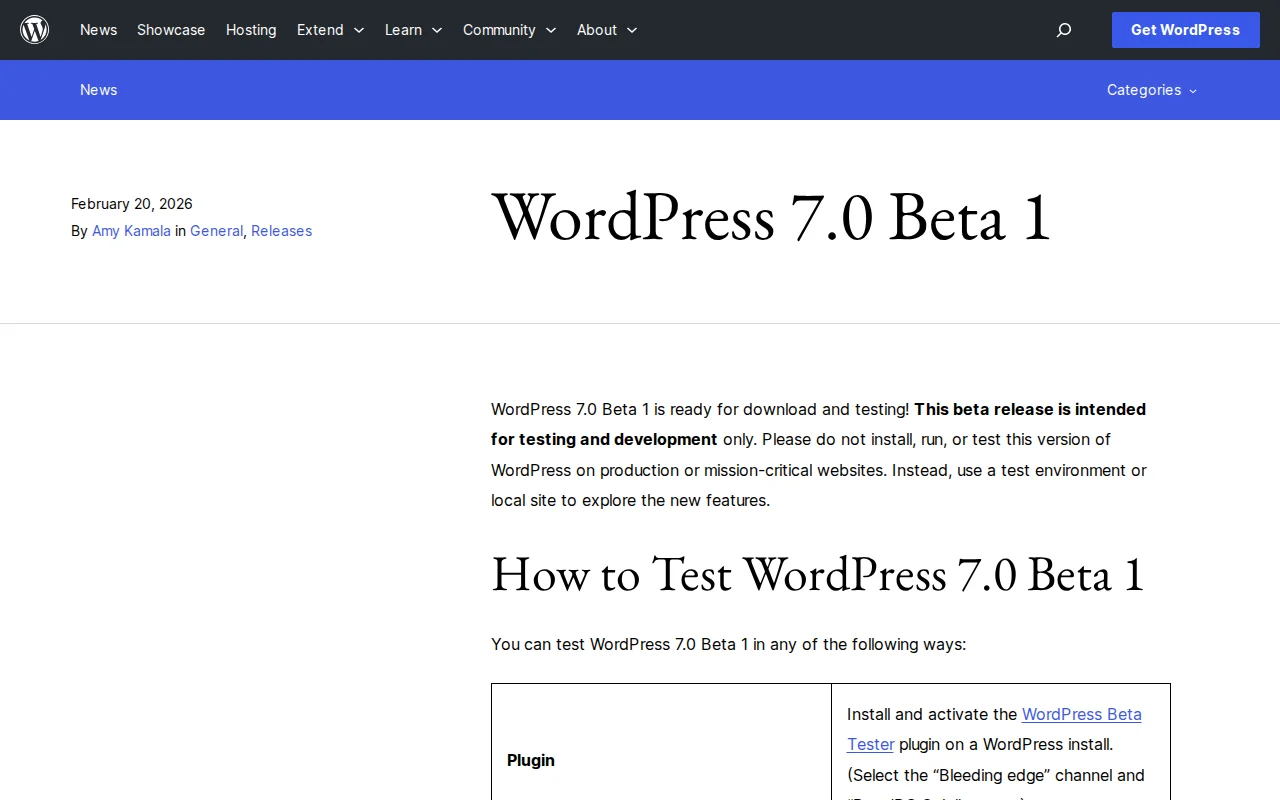Select the News menu item in the header
The height and width of the screenshot is (800, 1280).
click(98, 30)
